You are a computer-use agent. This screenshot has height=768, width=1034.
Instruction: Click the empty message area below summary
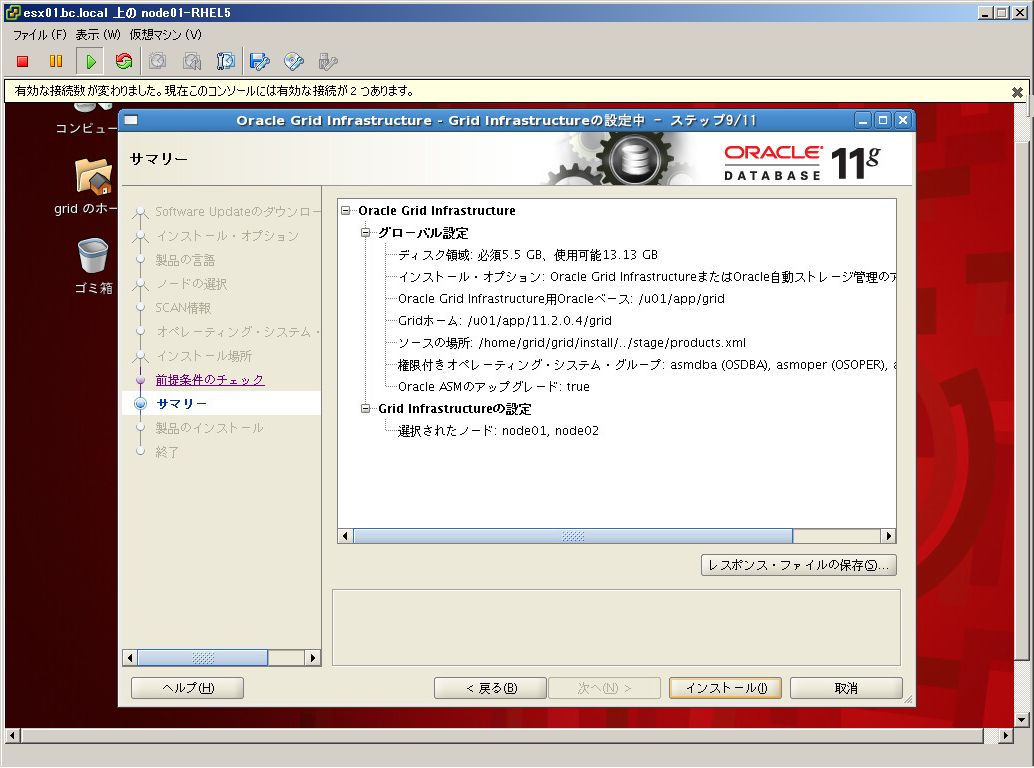(616, 627)
